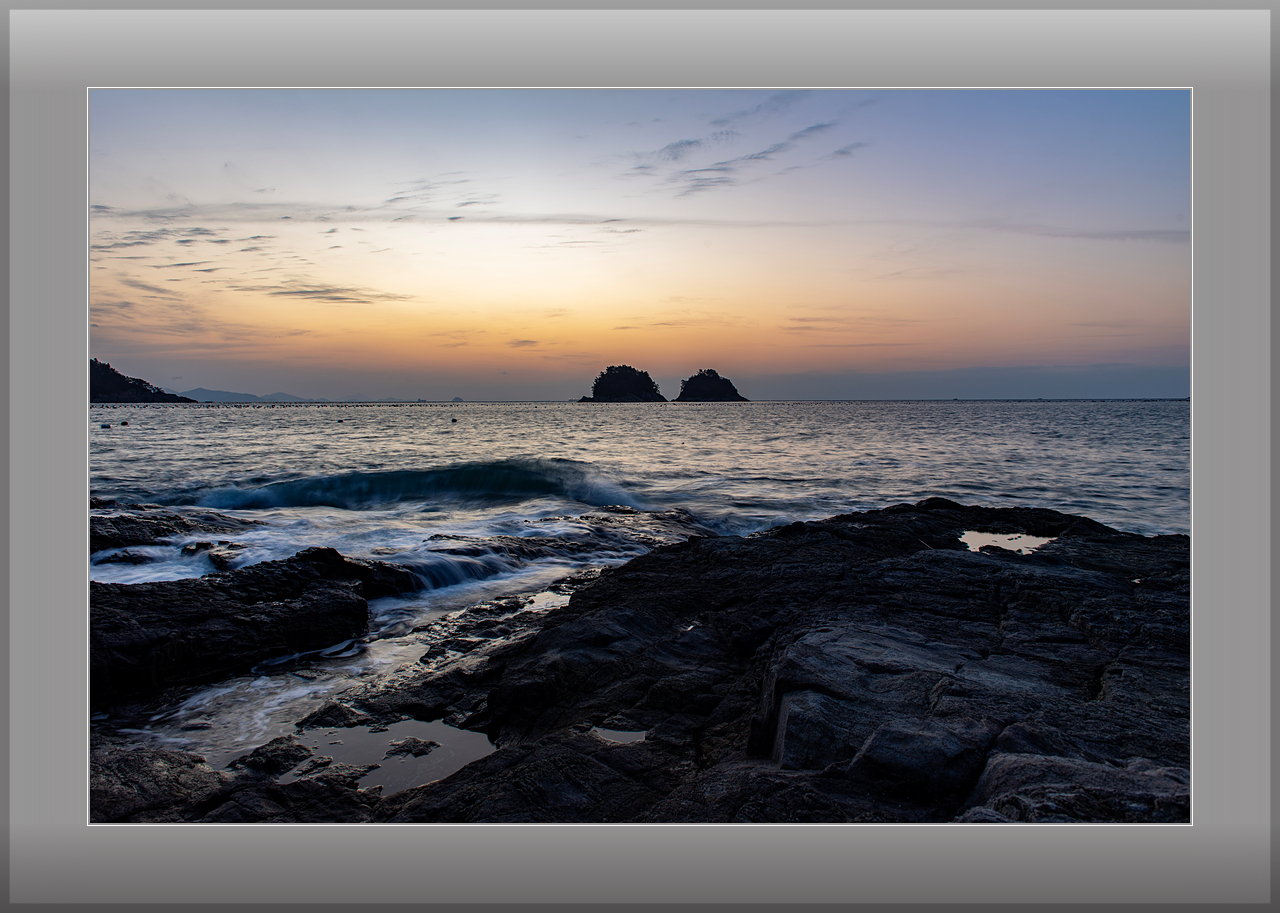Click the framed sunset seascape photo
The image size is (1280, 913).
tap(640, 456)
